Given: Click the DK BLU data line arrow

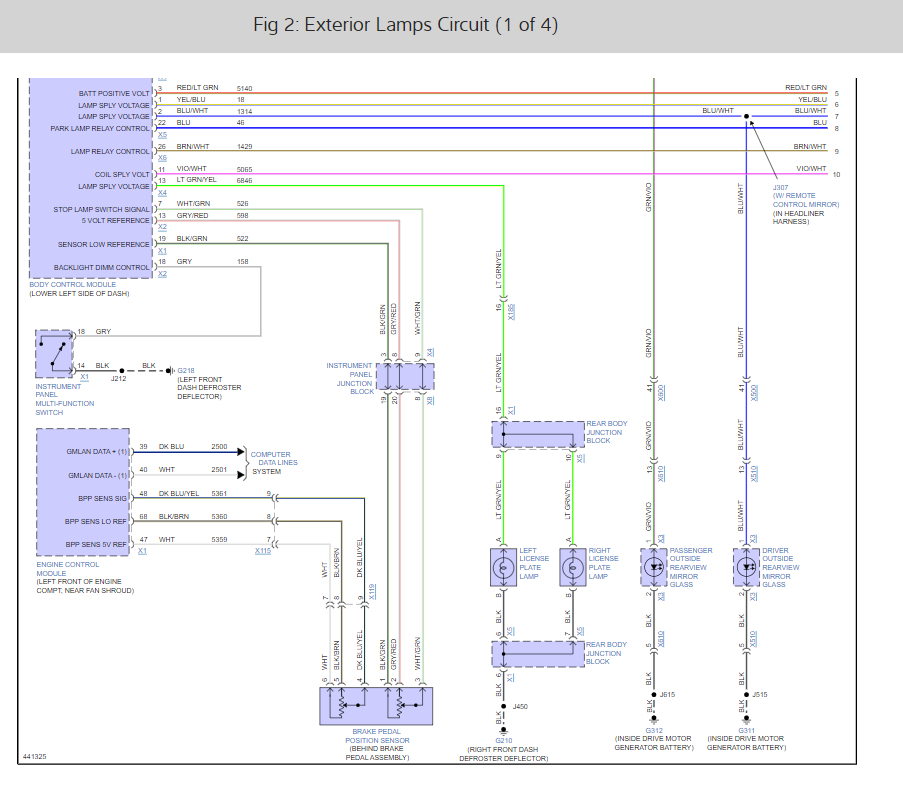Looking at the screenshot, I should tap(241, 452).
